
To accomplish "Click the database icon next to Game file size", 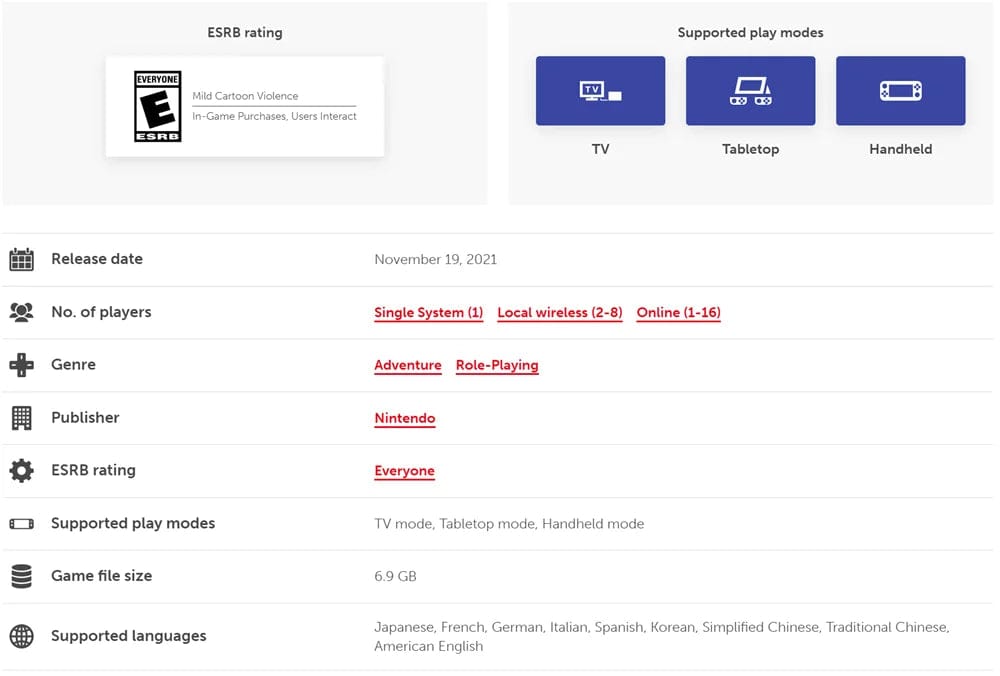I will [x=21, y=576].
